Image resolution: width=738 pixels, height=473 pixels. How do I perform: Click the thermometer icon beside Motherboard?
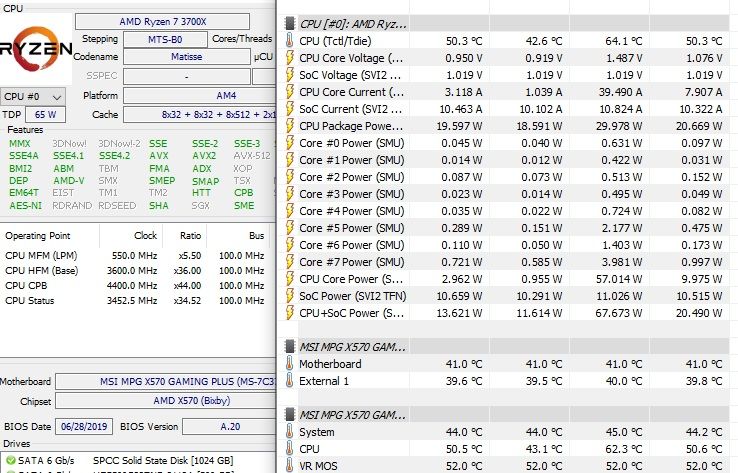click(x=290, y=364)
